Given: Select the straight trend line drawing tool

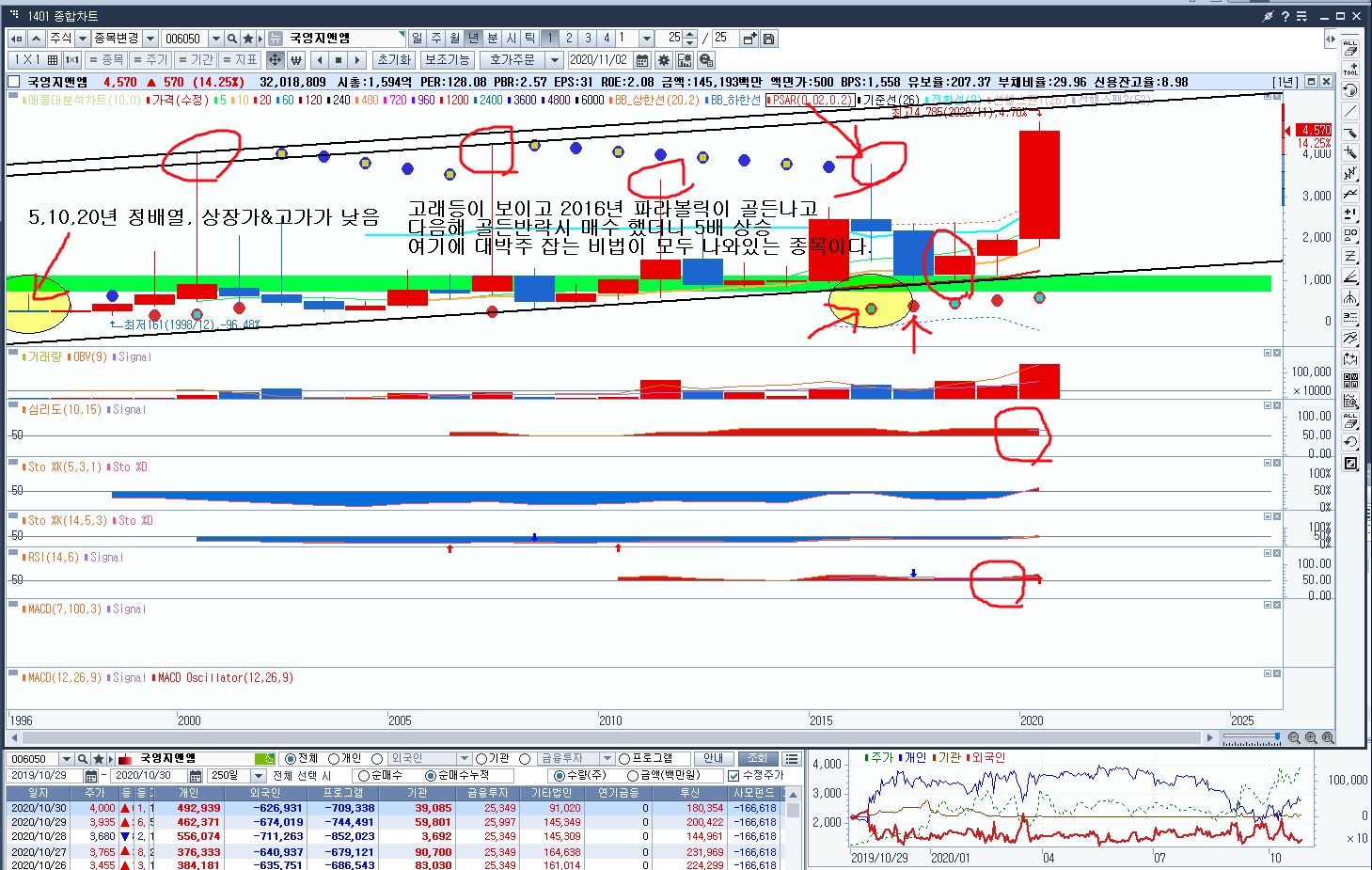Looking at the screenshot, I should tap(1350, 111).
